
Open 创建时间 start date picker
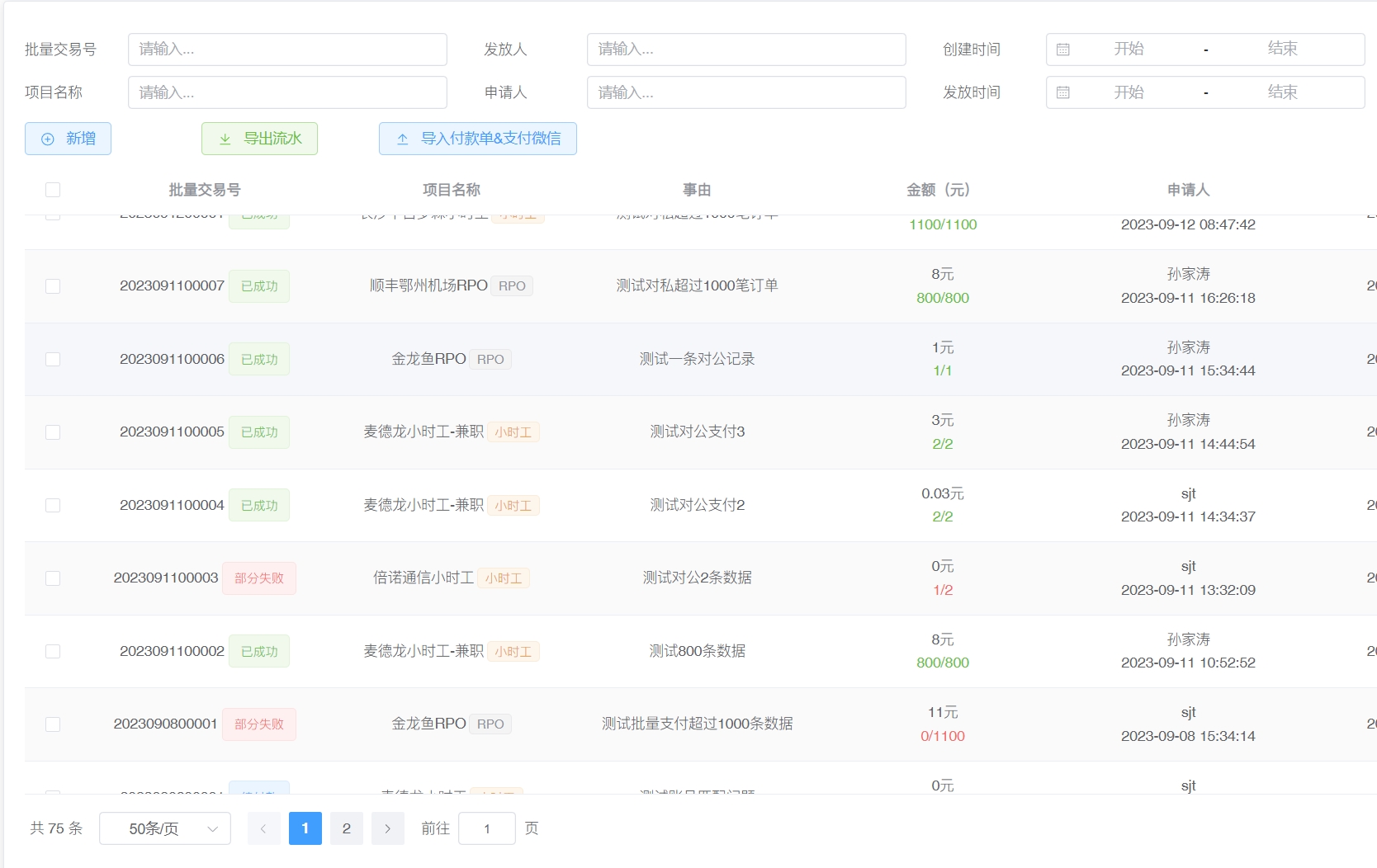(1129, 50)
